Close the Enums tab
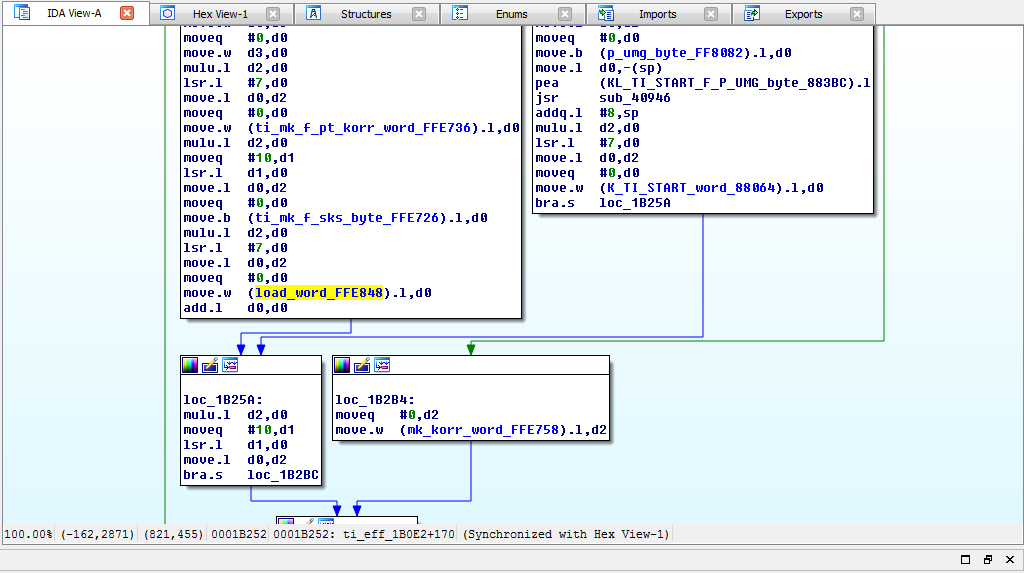This screenshot has height=573, width=1024. coord(566,14)
